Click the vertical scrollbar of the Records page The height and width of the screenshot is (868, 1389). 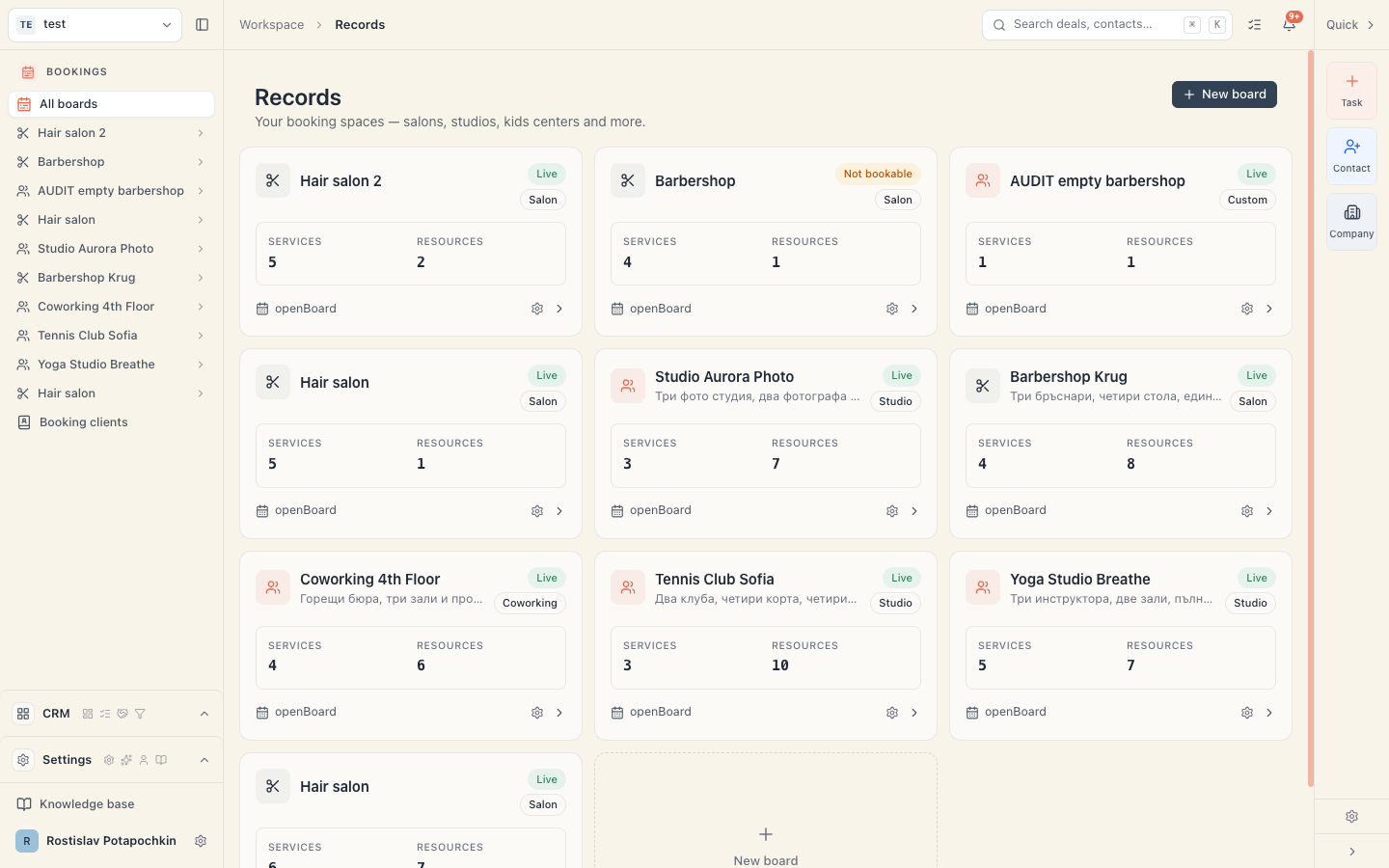[x=1310, y=419]
